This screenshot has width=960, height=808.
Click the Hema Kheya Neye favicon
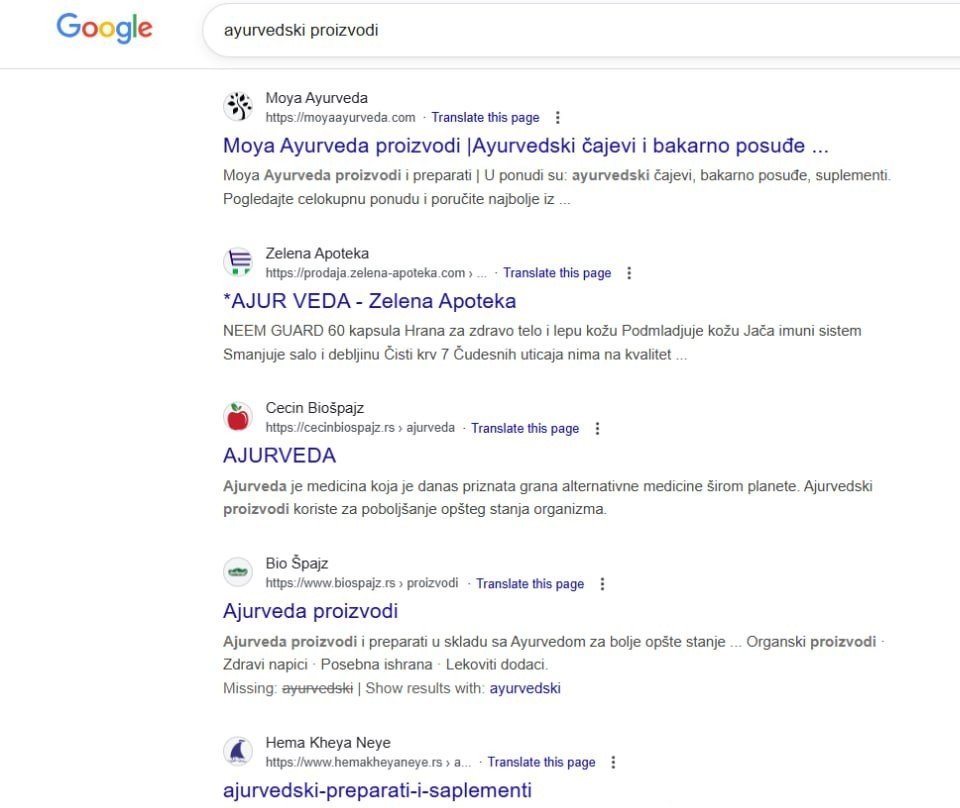click(238, 751)
